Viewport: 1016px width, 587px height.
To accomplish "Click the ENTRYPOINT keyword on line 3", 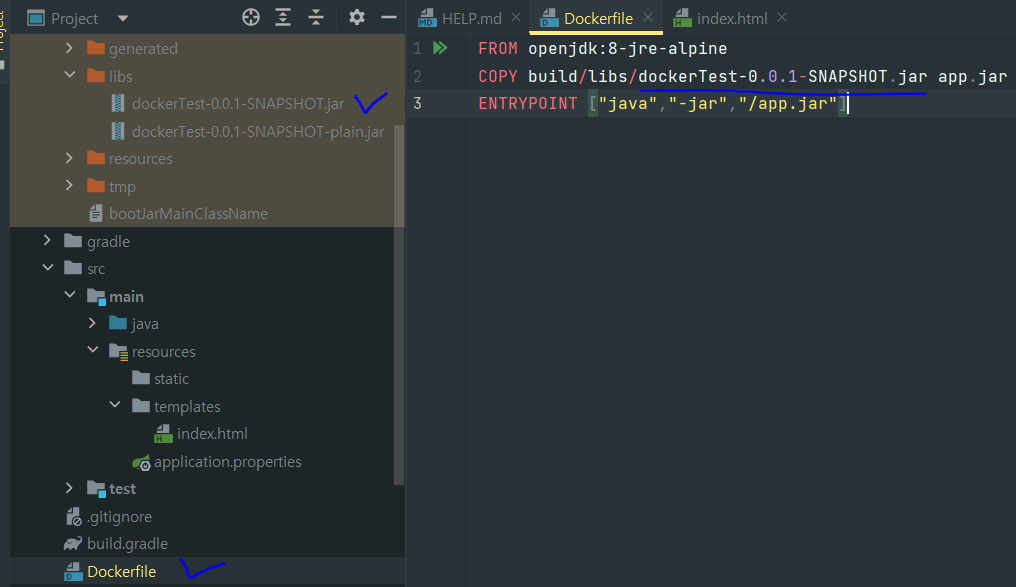I will 527,104.
